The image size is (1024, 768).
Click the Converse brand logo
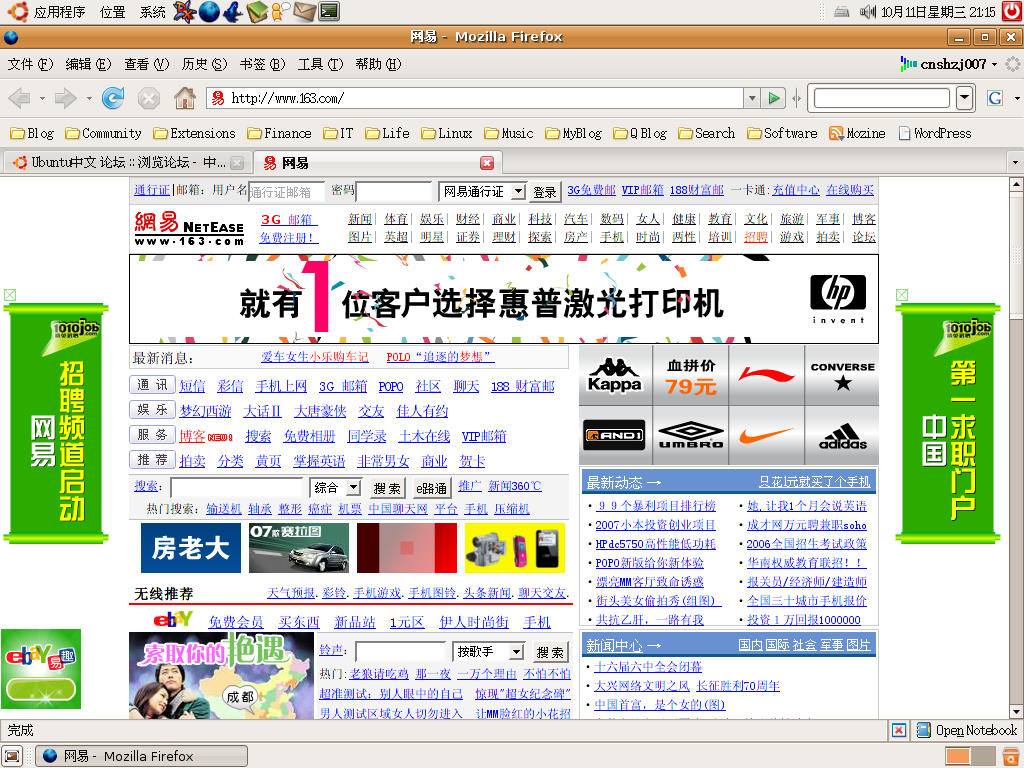(x=842, y=376)
